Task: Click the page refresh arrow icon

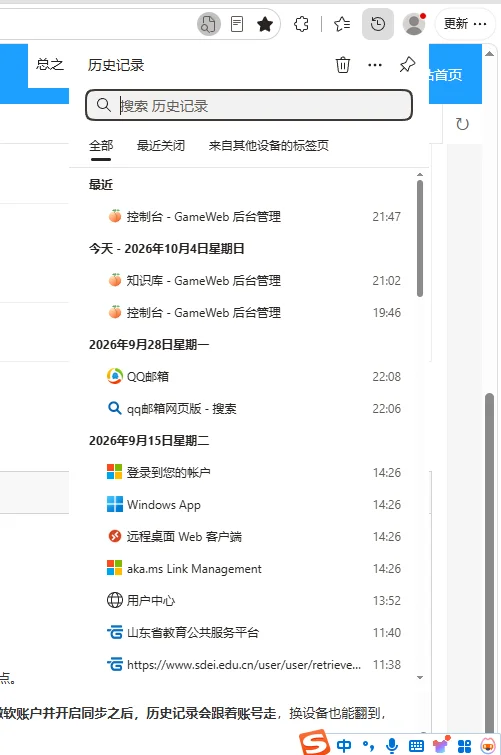Action: tap(462, 124)
